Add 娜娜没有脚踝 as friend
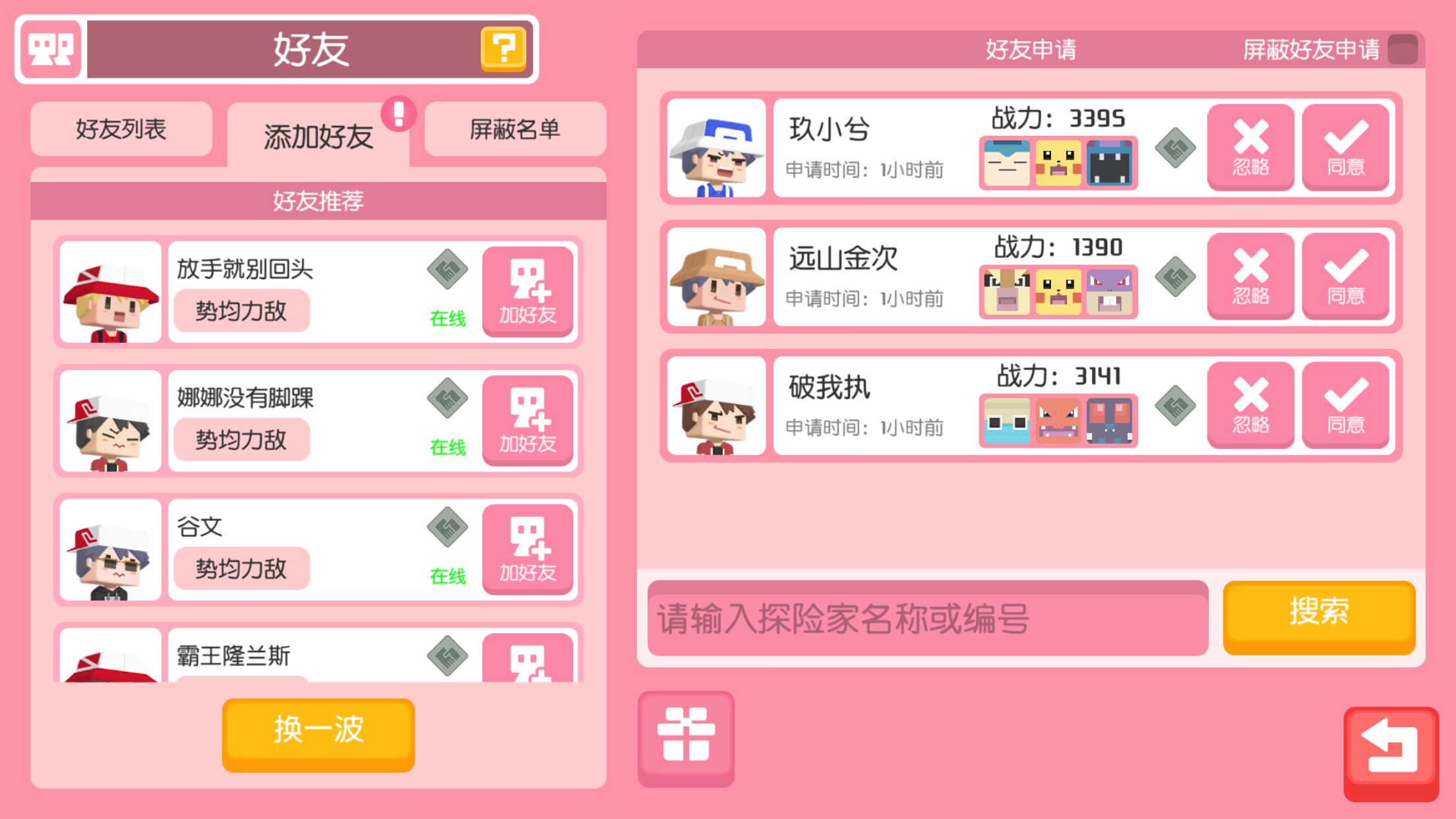This screenshot has width=1456, height=819. tap(528, 420)
